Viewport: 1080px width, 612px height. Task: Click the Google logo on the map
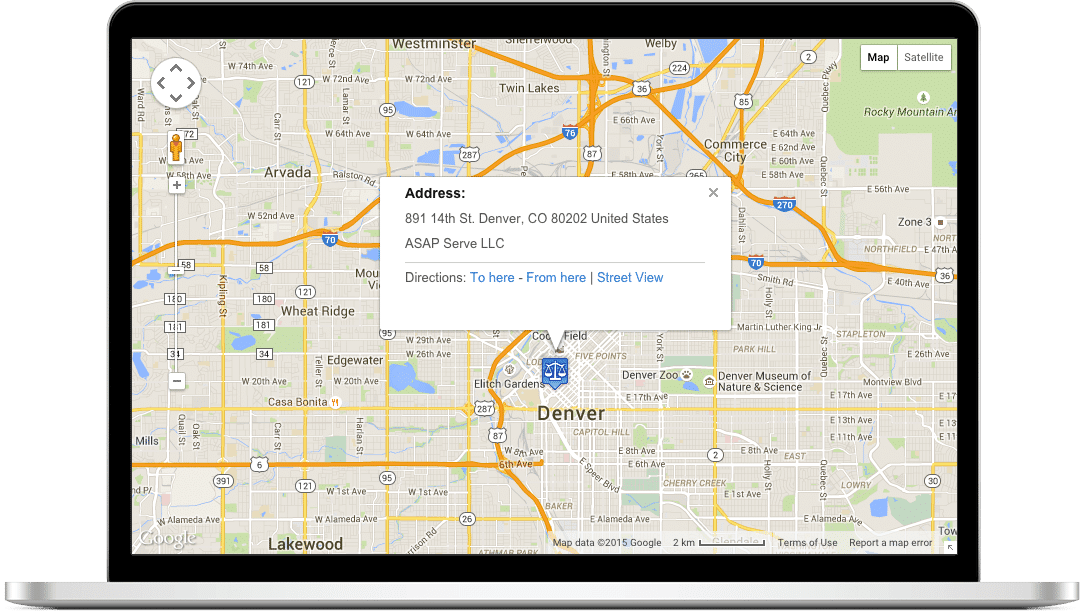(168, 538)
